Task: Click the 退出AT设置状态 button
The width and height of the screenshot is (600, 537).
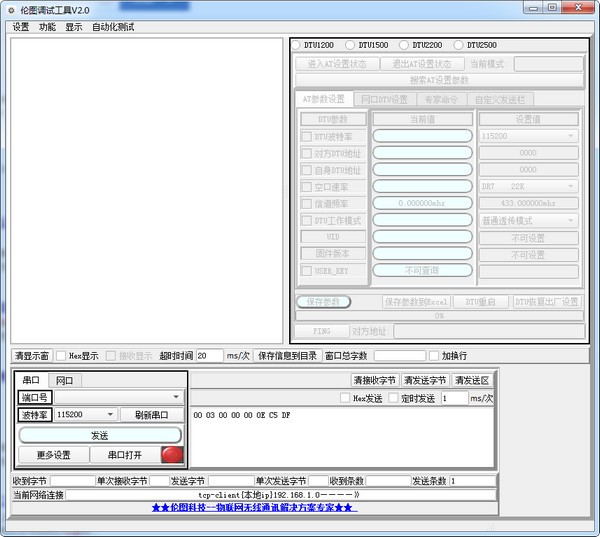Action: (422, 64)
